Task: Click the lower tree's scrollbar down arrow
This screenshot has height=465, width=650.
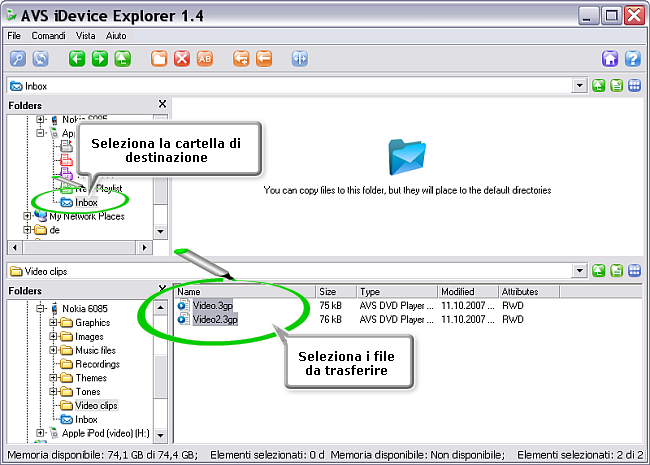Action: click(160, 435)
